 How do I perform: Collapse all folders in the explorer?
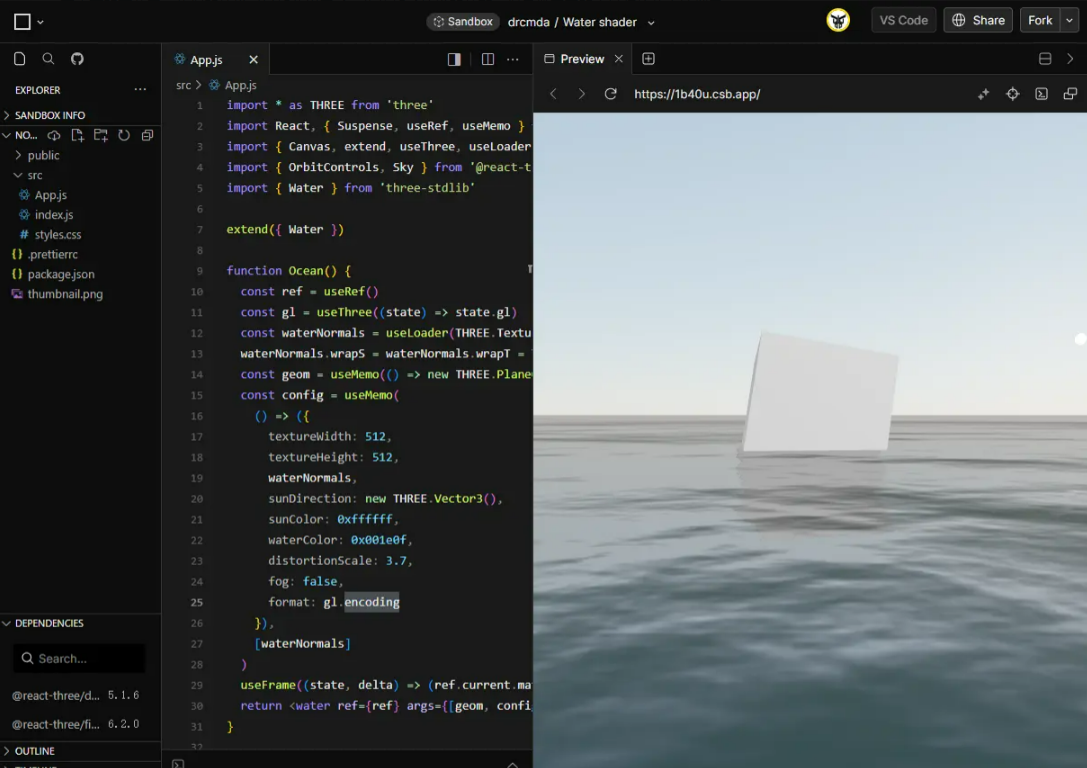pos(147,135)
